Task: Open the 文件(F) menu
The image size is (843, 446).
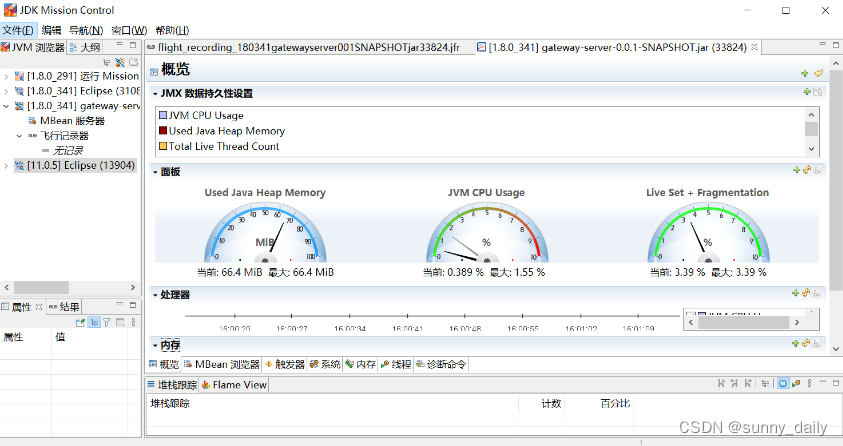Action: click(18, 30)
